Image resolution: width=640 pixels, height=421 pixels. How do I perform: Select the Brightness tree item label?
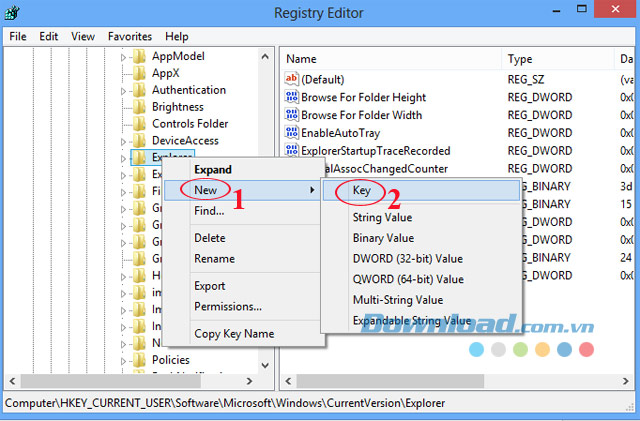[178, 107]
